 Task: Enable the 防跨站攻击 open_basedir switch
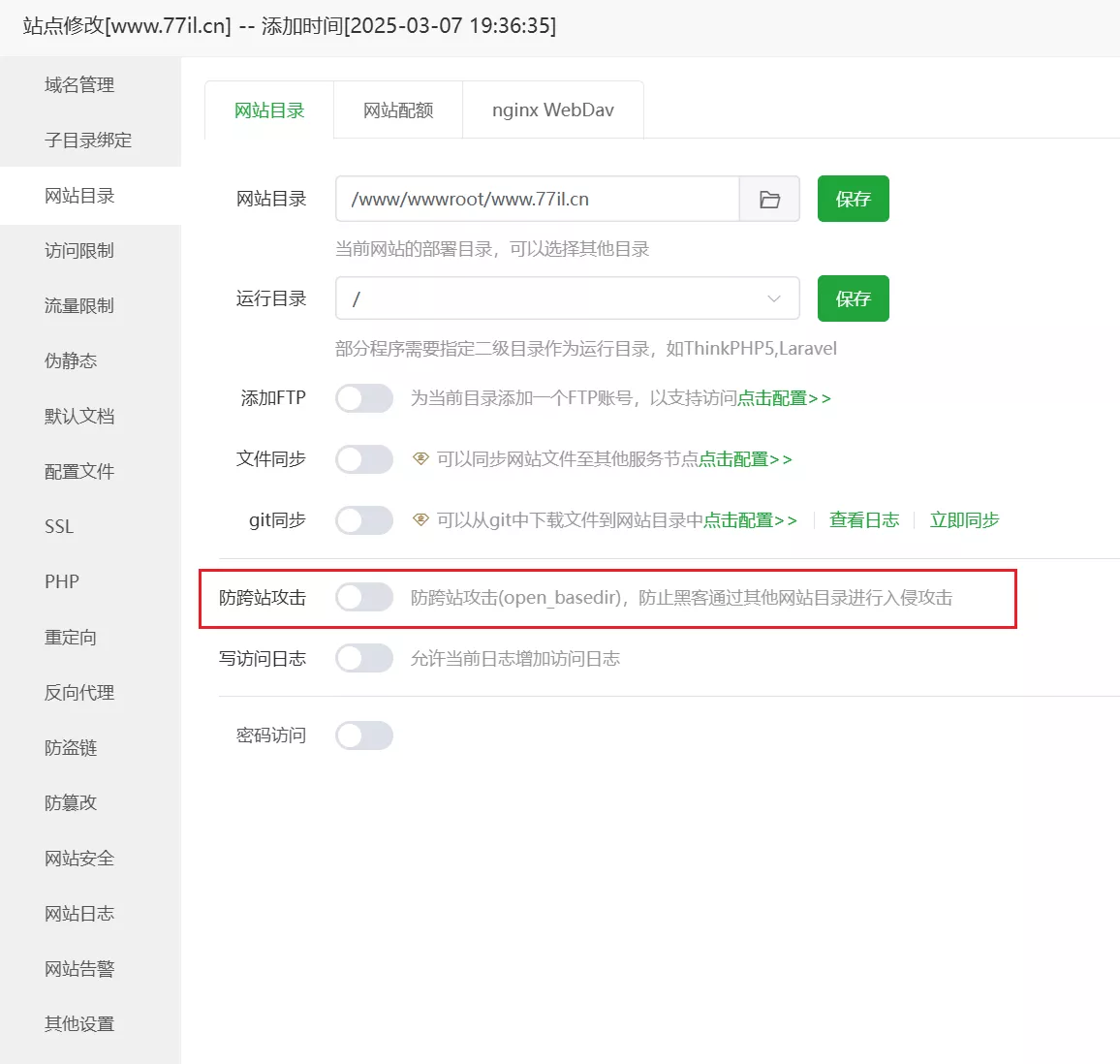click(x=364, y=598)
